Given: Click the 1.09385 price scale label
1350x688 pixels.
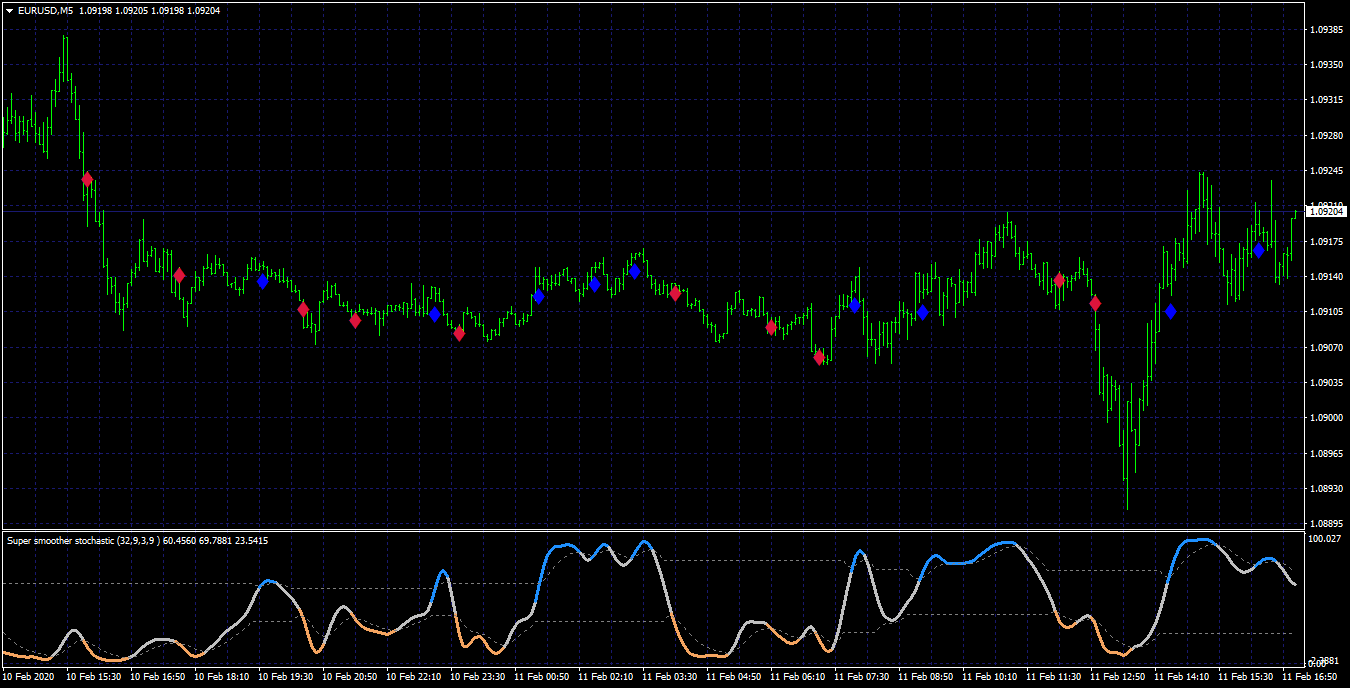Looking at the screenshot, I should click(x=1325, y=30).
